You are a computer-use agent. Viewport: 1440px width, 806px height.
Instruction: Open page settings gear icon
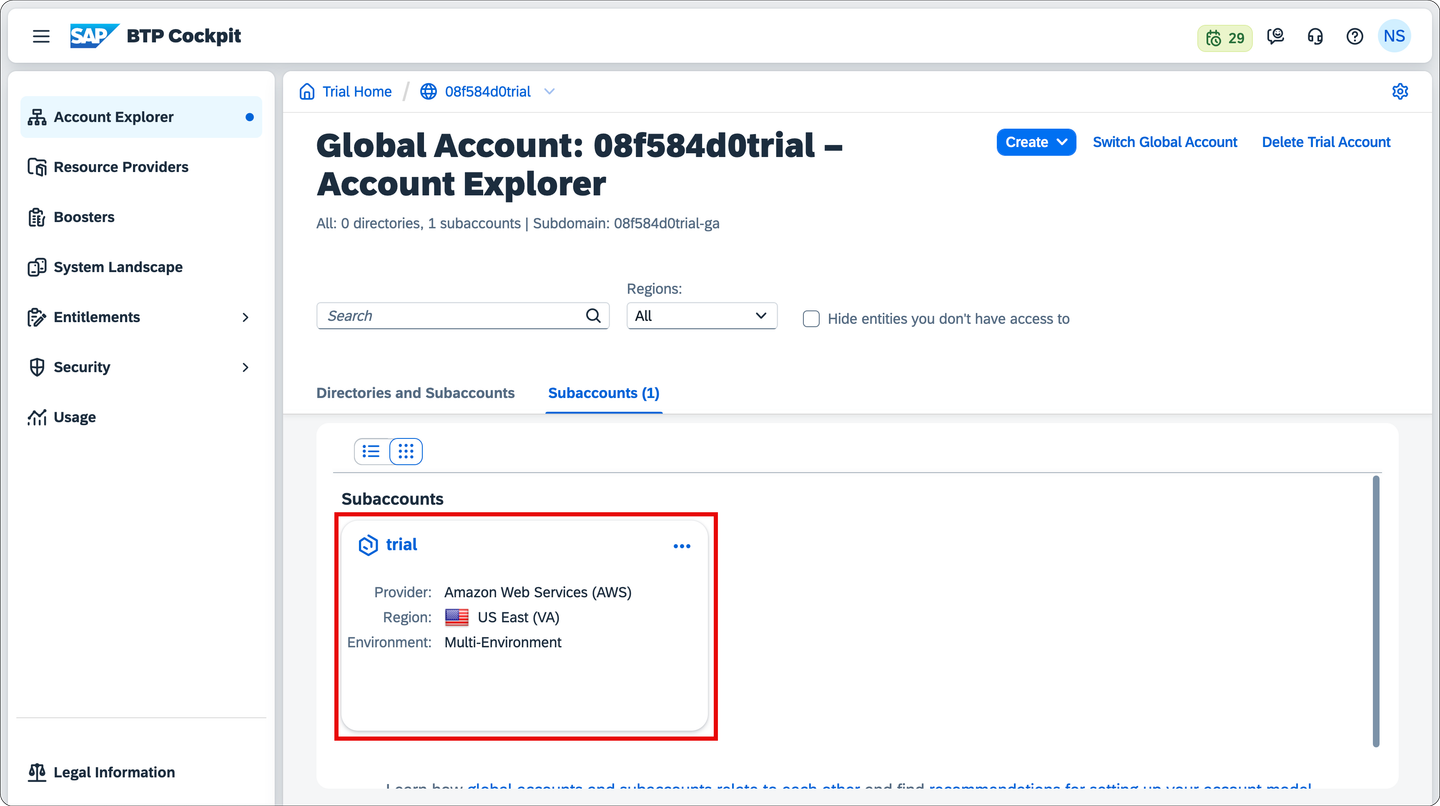tap(1400, 91)
